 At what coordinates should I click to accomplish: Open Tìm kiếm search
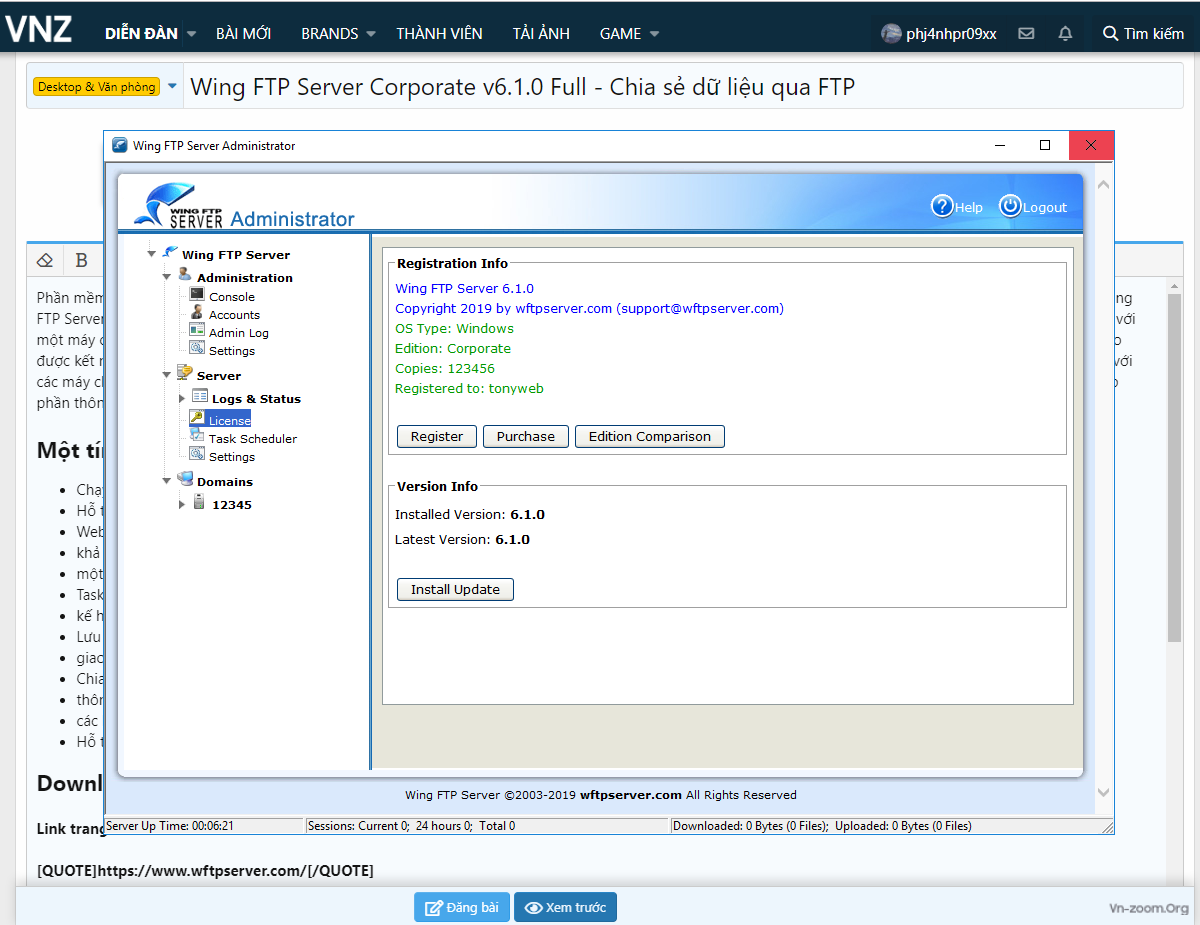click(x=1143, y=33)
